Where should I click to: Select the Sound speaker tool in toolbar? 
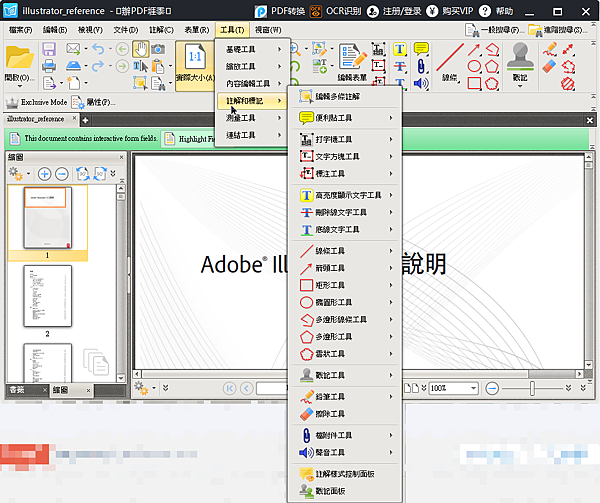[x=421, y=83]
